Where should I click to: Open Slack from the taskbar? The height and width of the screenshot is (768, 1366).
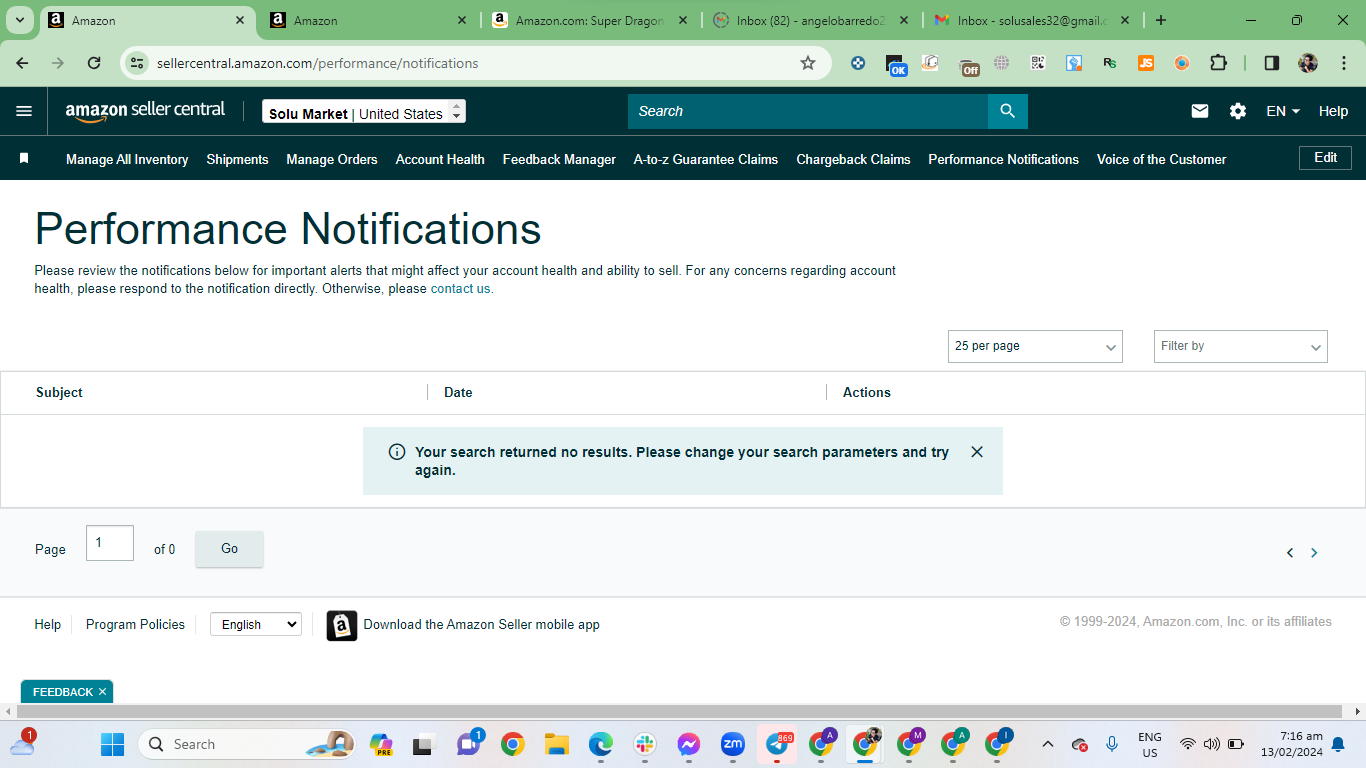click(644, 744)
